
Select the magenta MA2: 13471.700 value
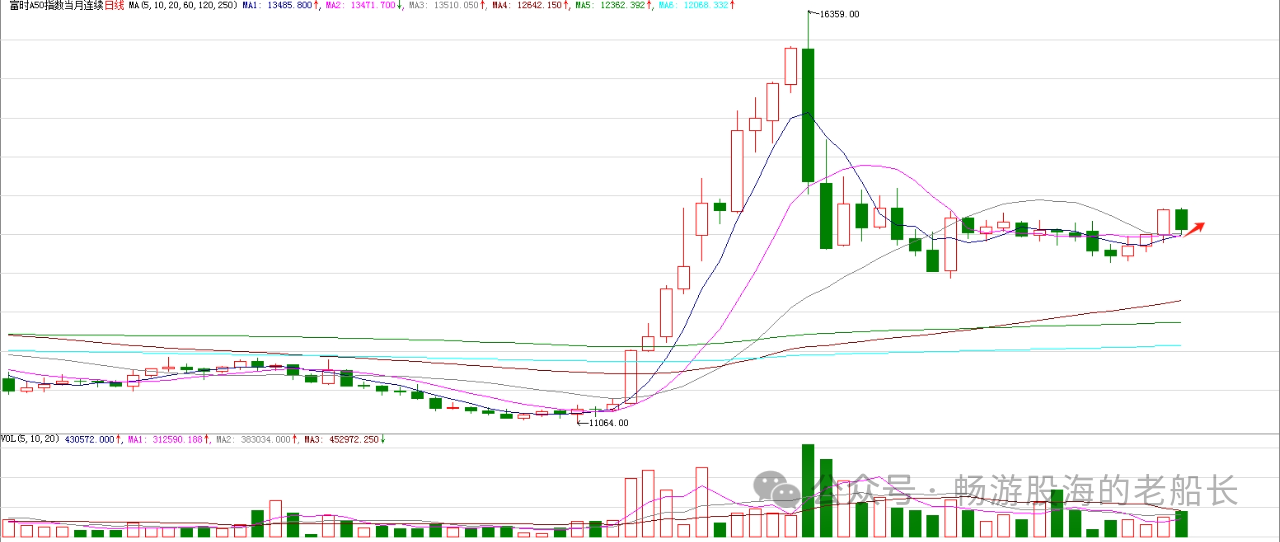coord(362,5)
